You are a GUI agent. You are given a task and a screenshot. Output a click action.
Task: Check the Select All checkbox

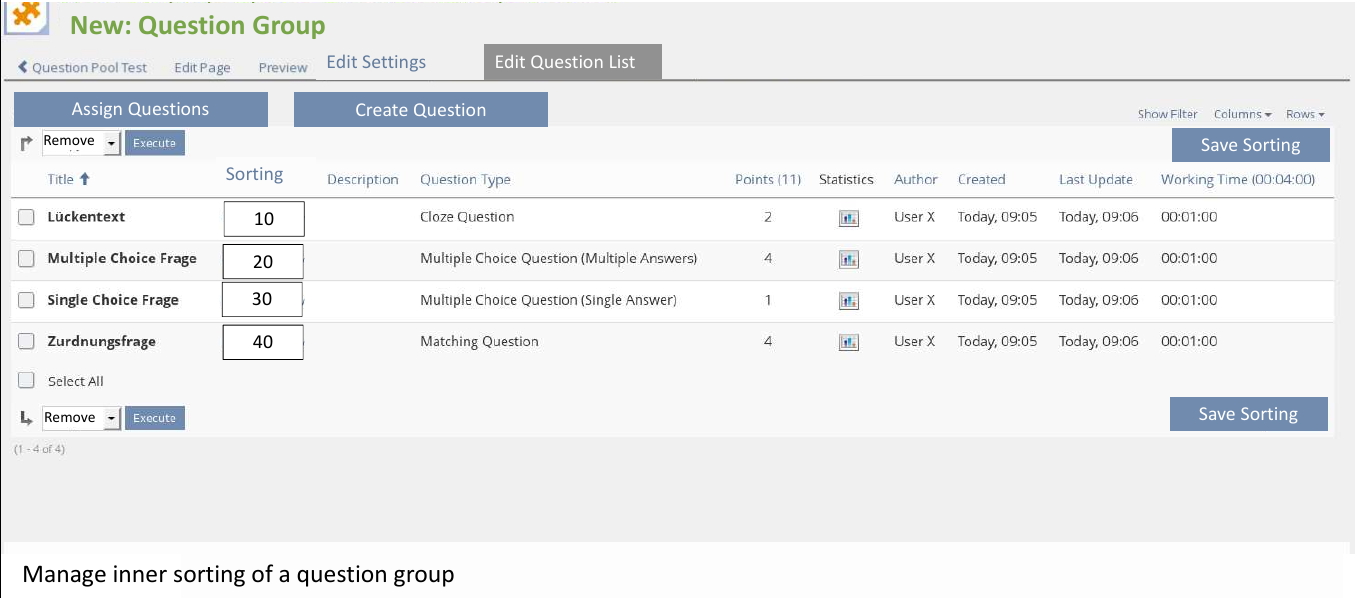27,381
